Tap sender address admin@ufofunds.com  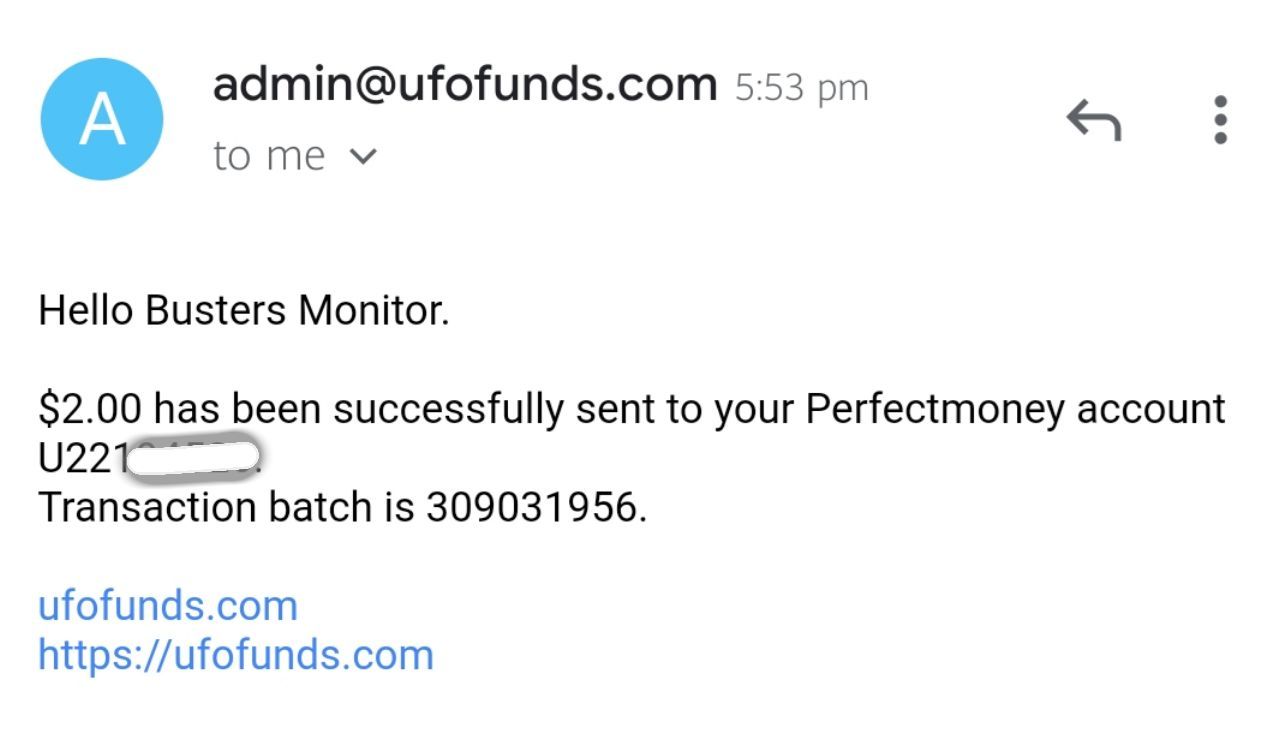(x=464, y=84)
